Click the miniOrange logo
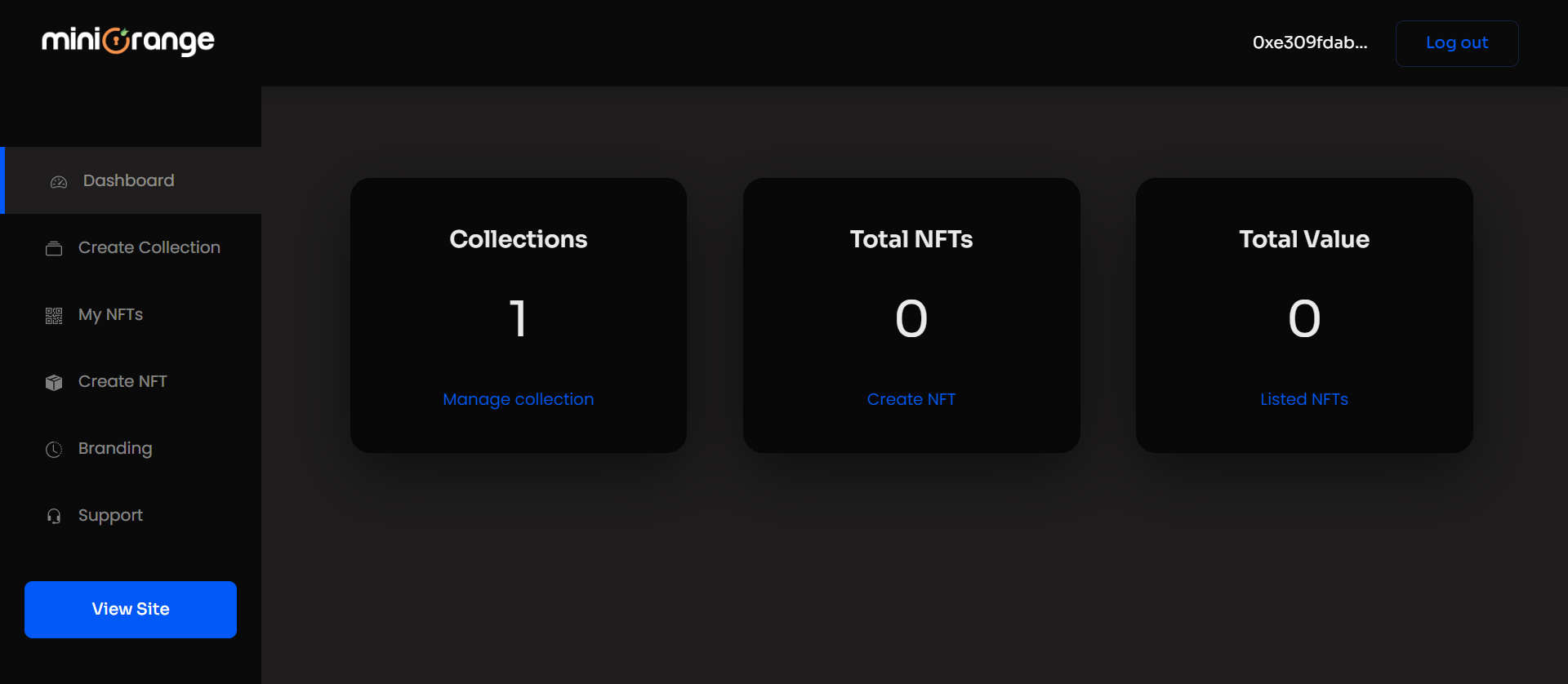The height and width of the screenshot is (684, 1568). 128,41
